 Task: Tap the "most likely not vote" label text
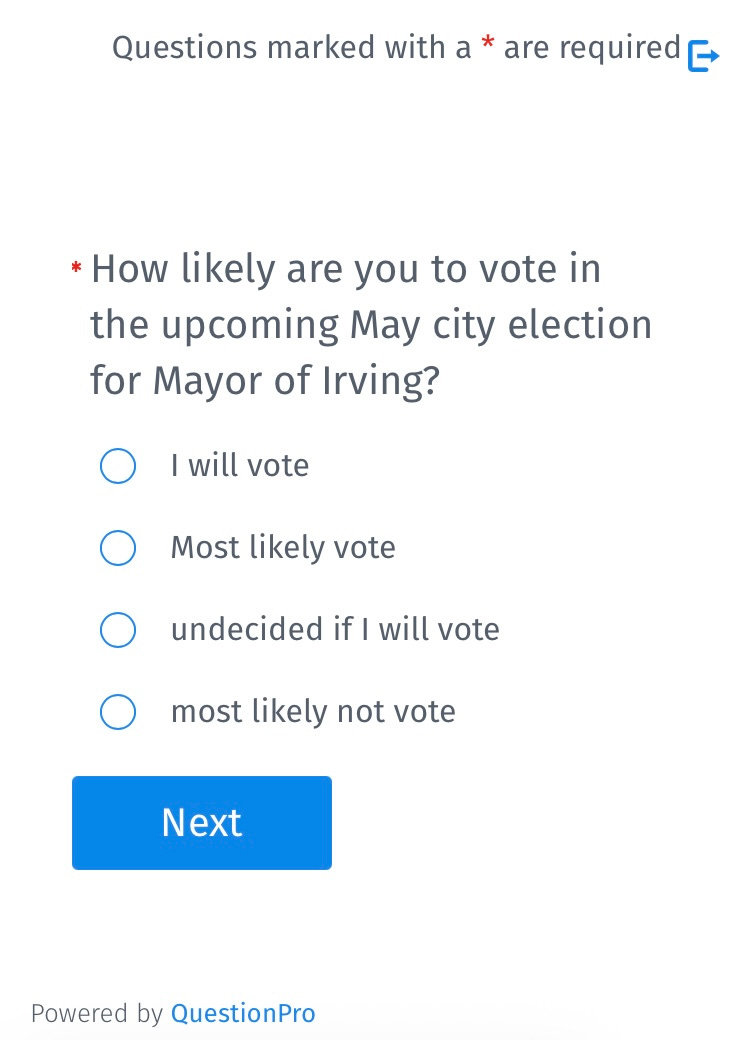click(x=313, y=712)
